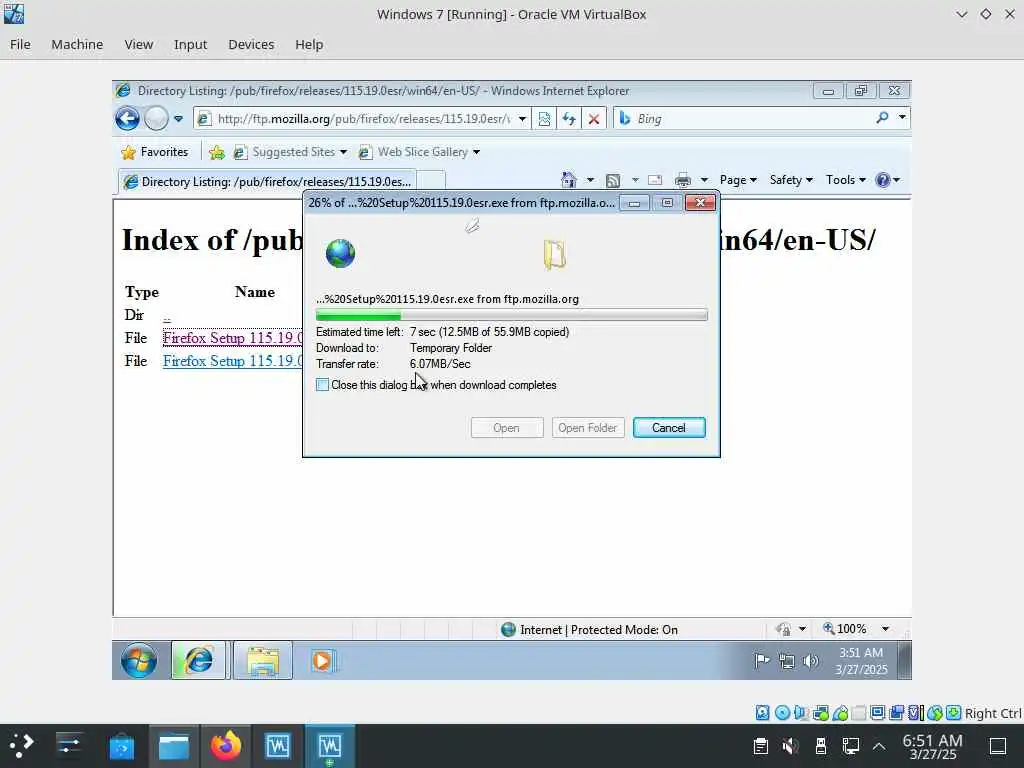Click the IE forward navigation button
Screen dimensions: 1024x768
tap(156, 119)
